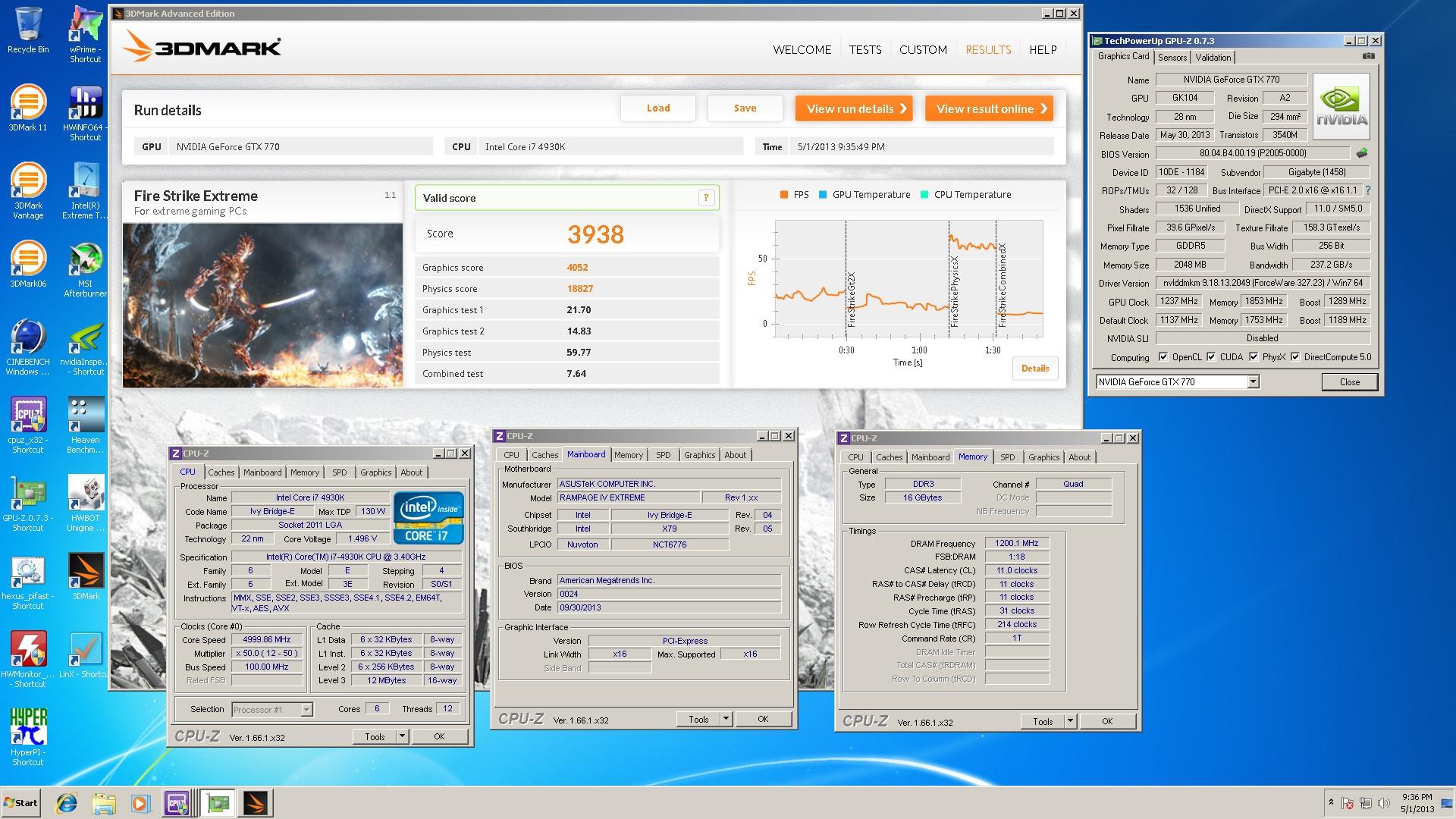
Task: Click the Save button in Run details
Action: (x=745, y=108)
